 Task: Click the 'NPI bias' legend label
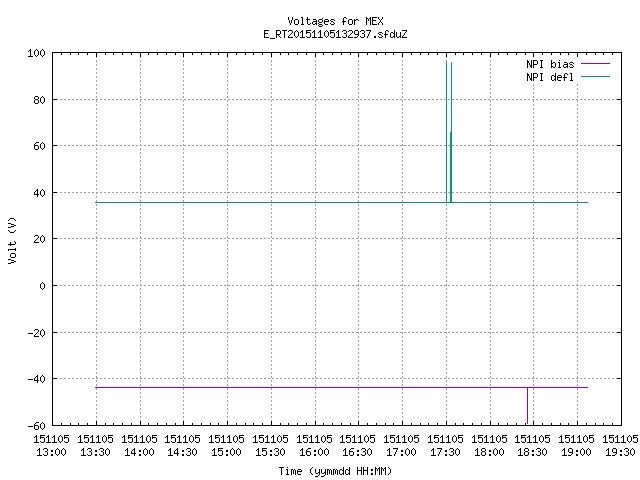(x=550, y=64)
